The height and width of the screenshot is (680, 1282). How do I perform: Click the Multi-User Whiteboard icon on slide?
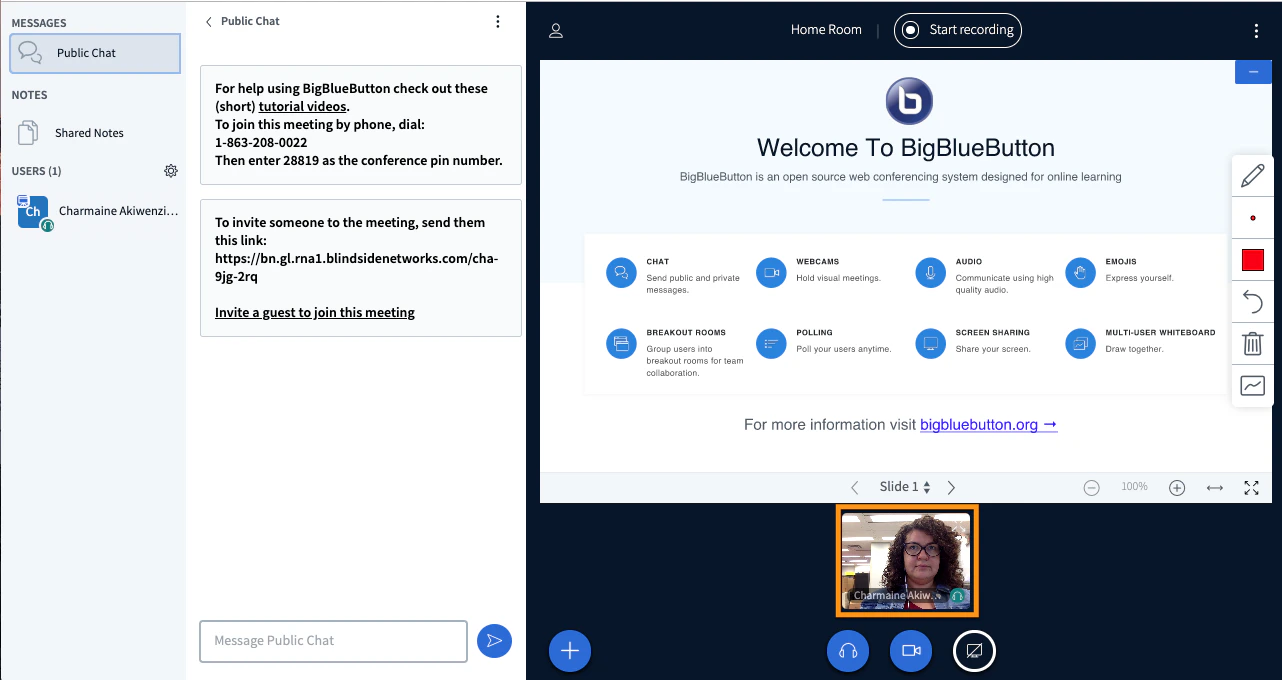pyautogui.click(x=1080, y=343)
